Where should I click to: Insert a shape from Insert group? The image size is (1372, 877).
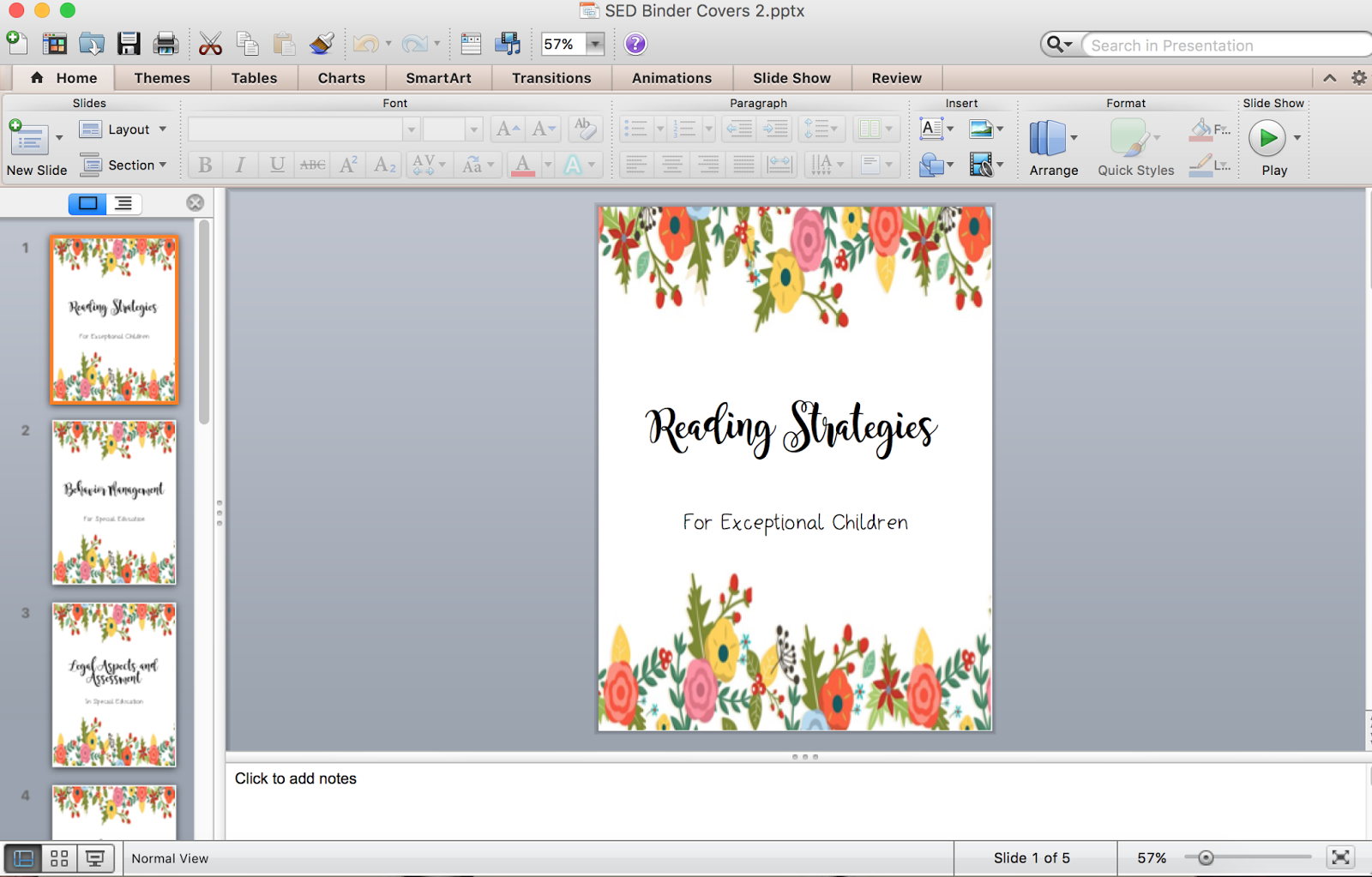point(931,164)
